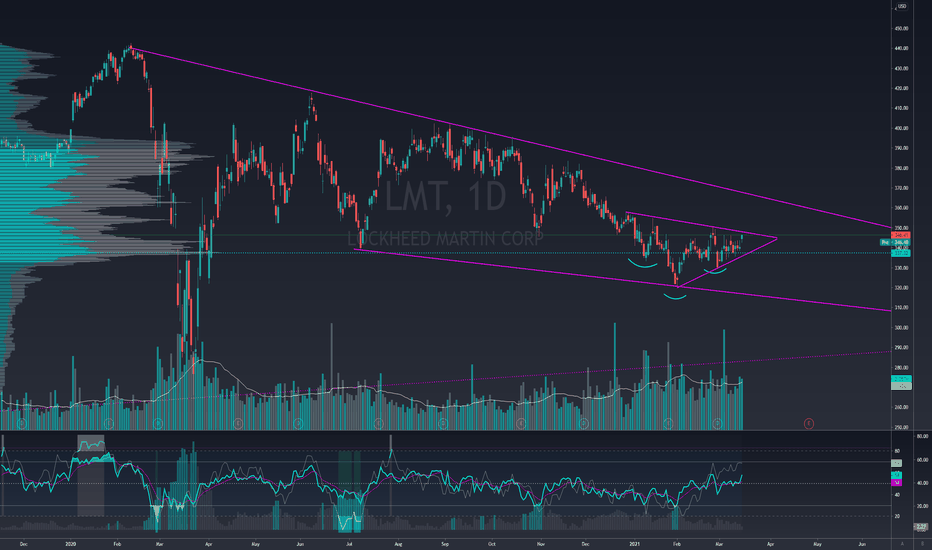This screenshot has height=550, width=932.
Task: Open the USD currency selector on price scale
Action: click(902, 7)
